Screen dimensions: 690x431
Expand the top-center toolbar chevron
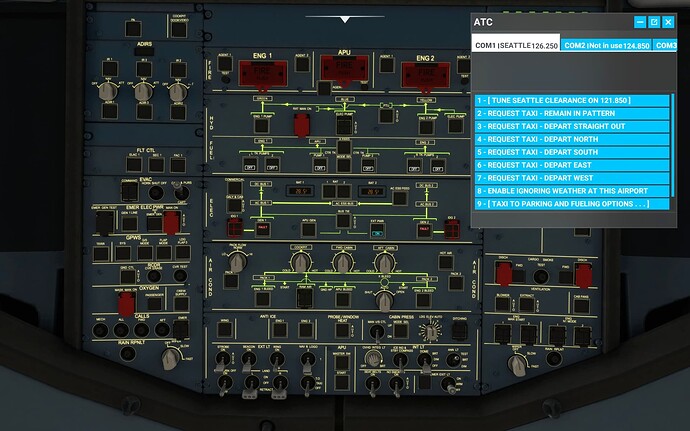point(345,18)
